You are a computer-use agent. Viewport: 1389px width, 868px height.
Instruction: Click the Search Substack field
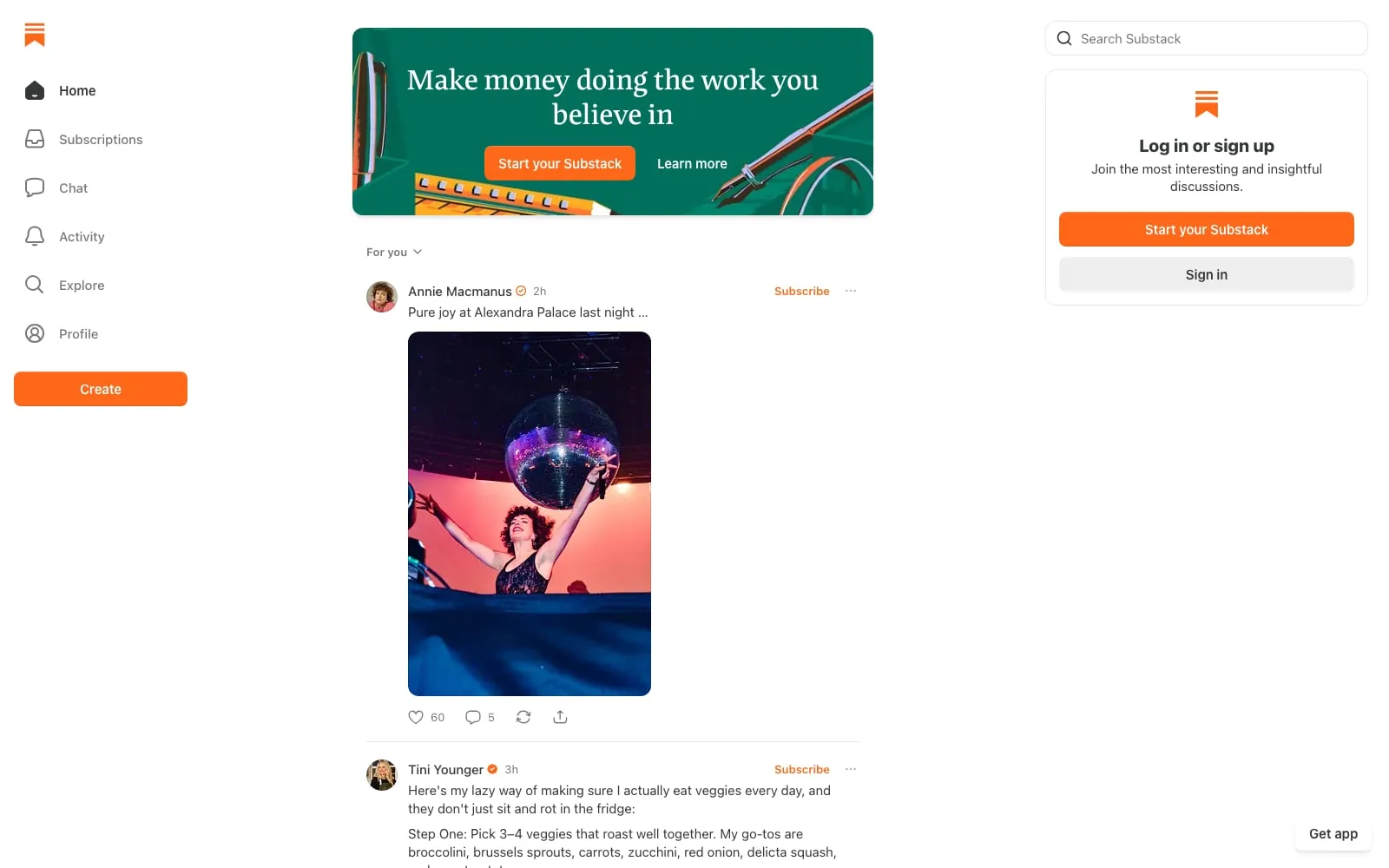1207,38
